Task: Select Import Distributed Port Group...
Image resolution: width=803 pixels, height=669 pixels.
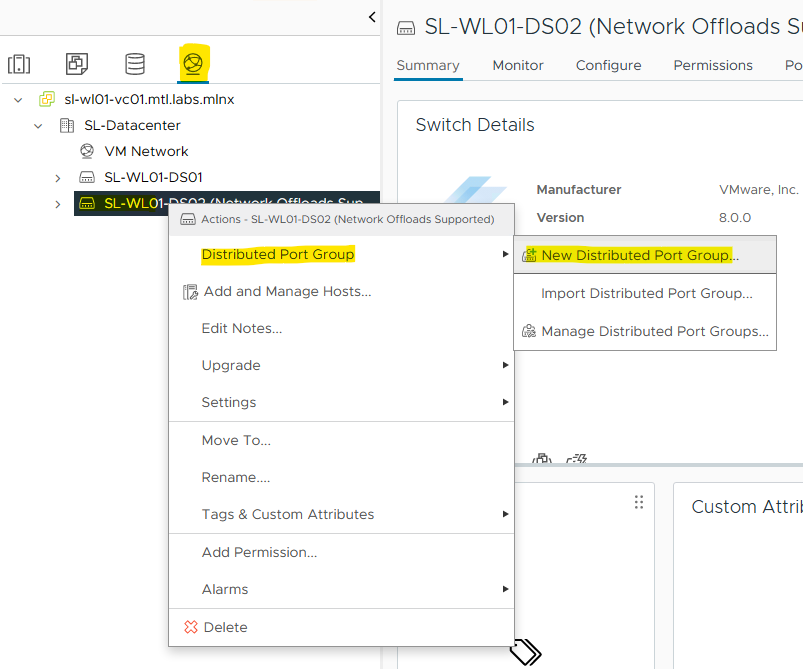Action: coord(645,293)
